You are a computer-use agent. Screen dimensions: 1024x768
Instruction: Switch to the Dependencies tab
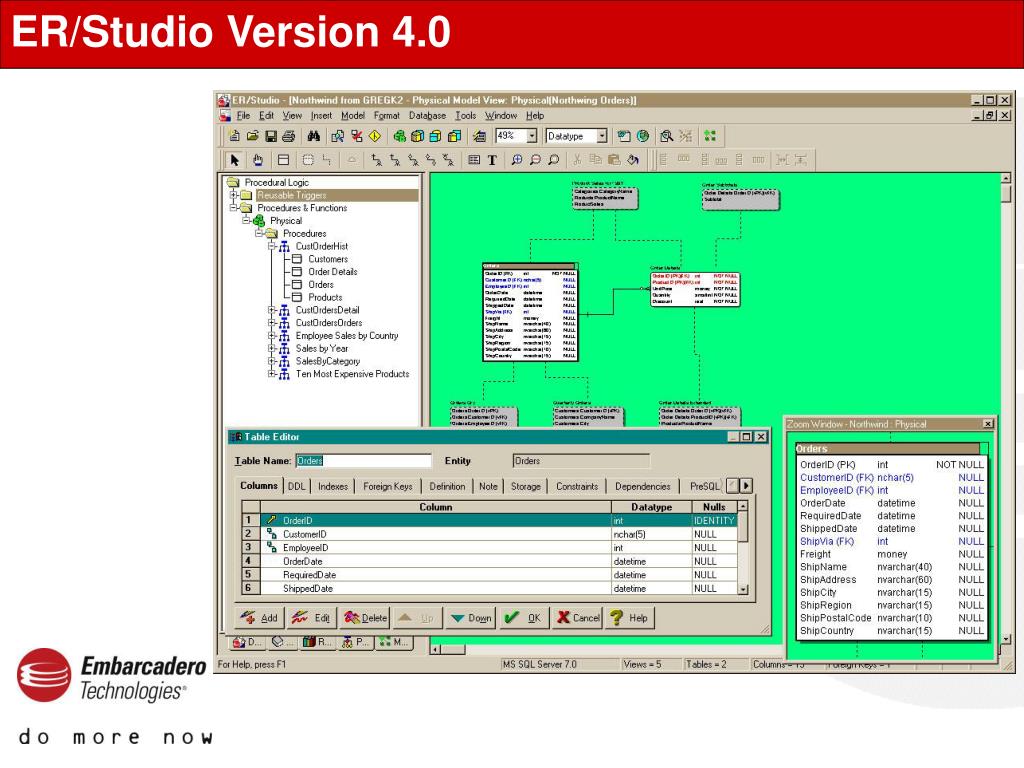coord(643,487)
